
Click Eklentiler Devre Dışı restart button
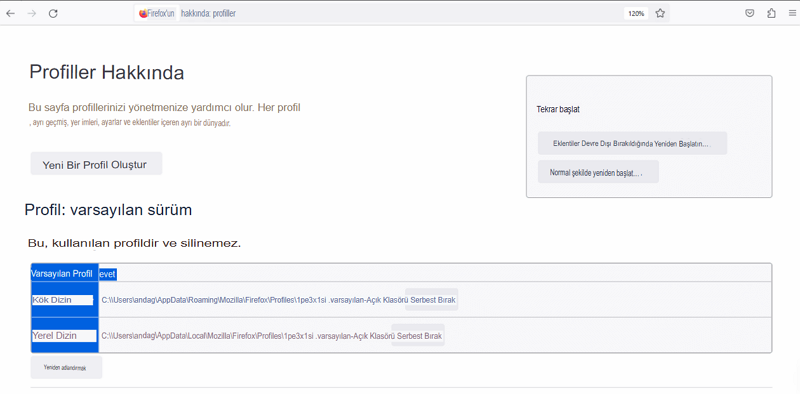632,143
